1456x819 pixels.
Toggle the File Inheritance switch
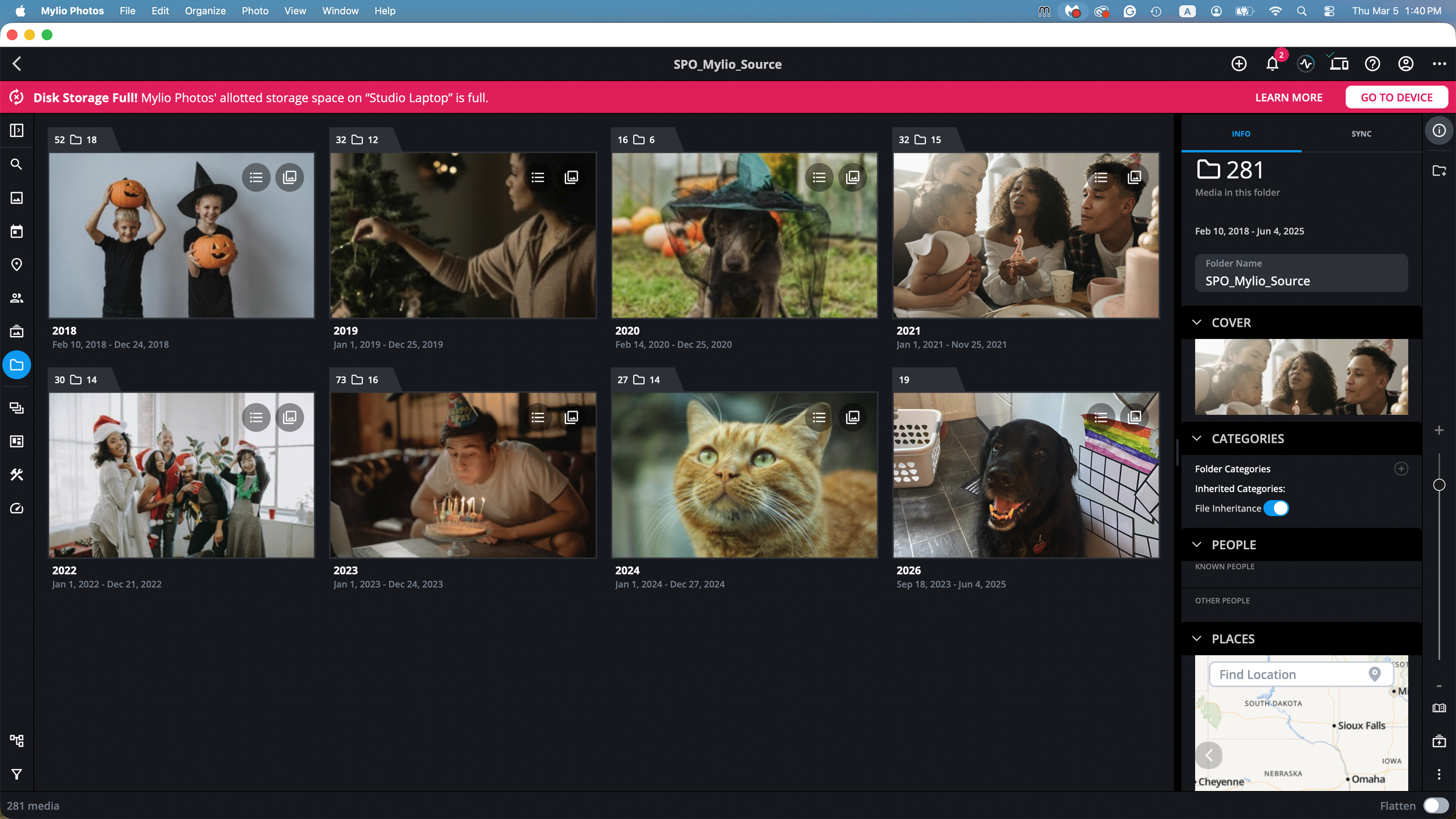pos(1276,509)
